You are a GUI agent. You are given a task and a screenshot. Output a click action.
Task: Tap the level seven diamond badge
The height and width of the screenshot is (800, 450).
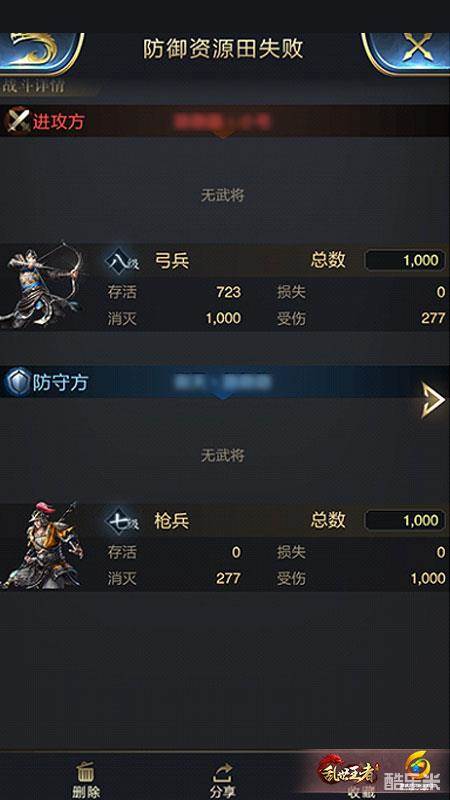pos(121,521)
